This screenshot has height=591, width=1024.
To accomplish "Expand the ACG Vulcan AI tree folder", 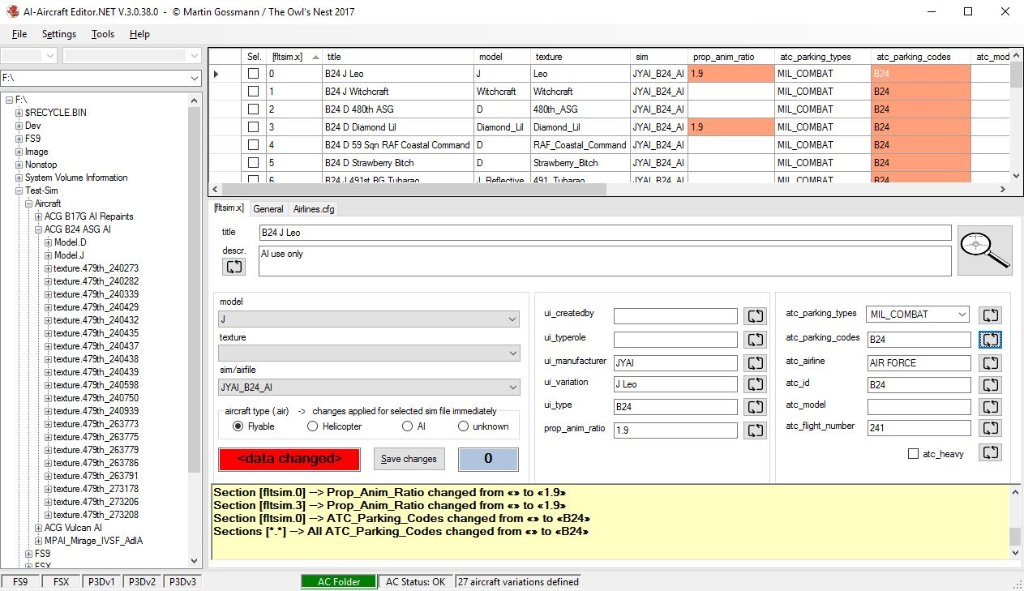I will [38, 528].
